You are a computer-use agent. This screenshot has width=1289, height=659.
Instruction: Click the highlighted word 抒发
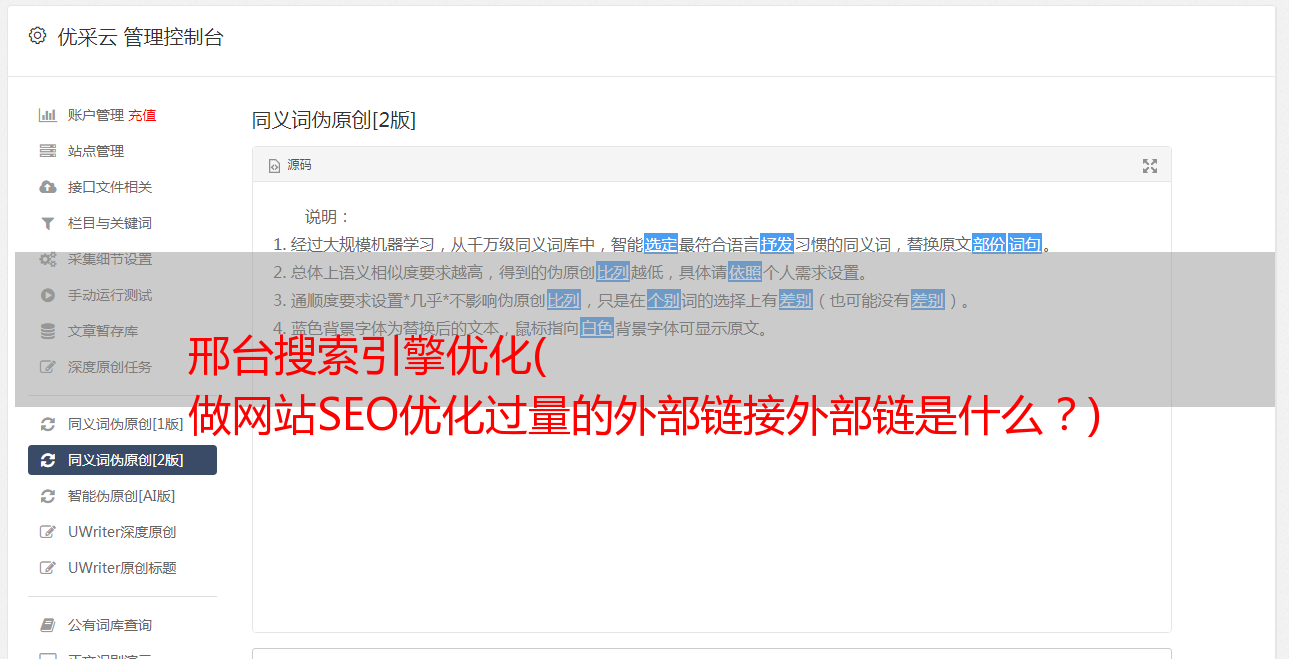coord(777,244)
